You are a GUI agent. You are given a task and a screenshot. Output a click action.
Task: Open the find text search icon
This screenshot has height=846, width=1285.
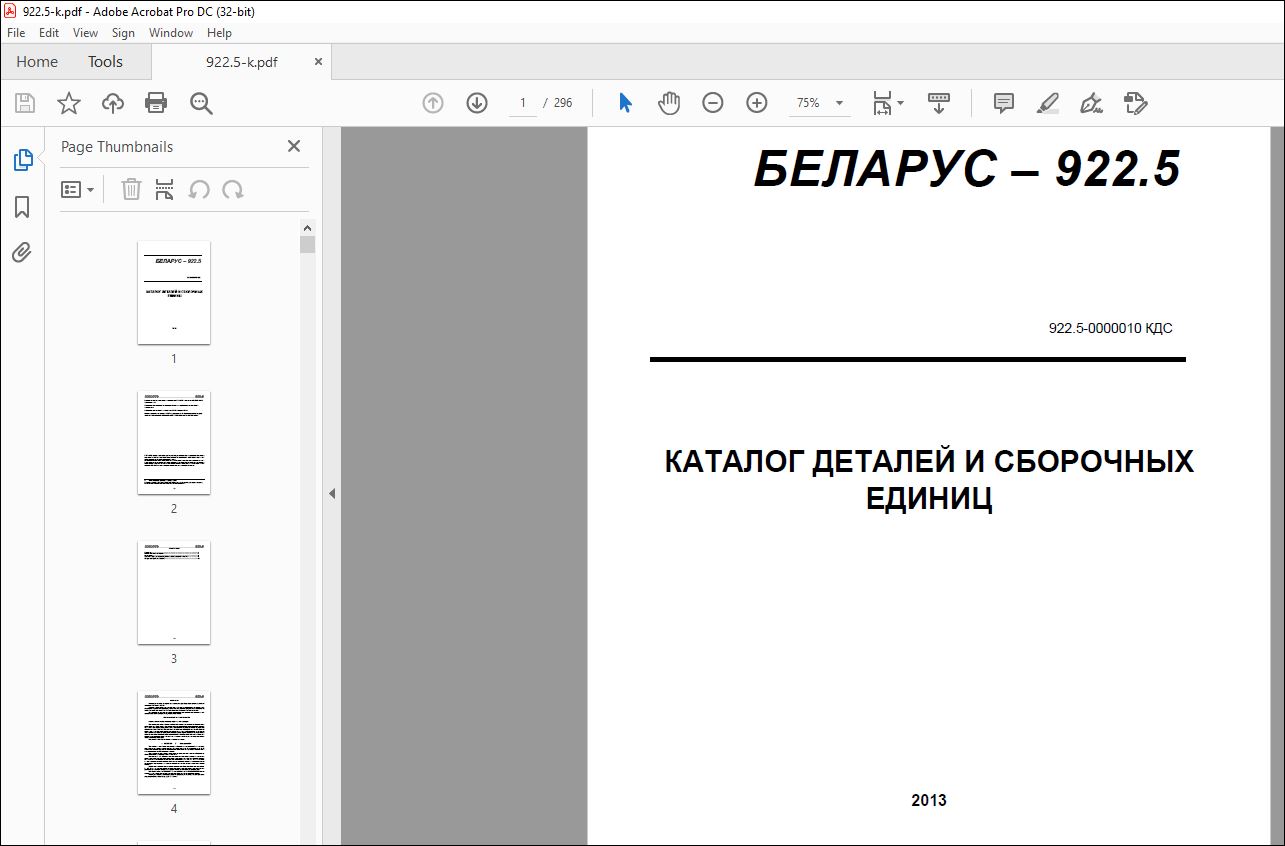pos(201,103)
